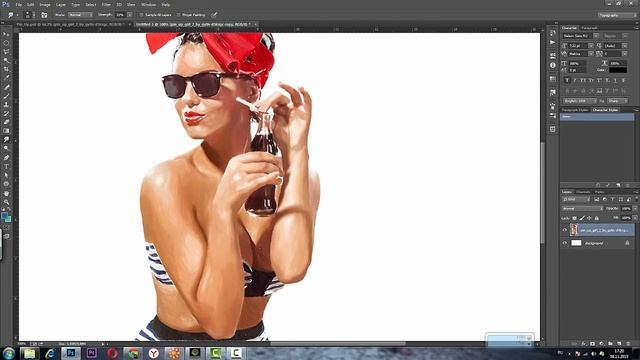Select the Eyedropper tool

(x=6, y=78)
